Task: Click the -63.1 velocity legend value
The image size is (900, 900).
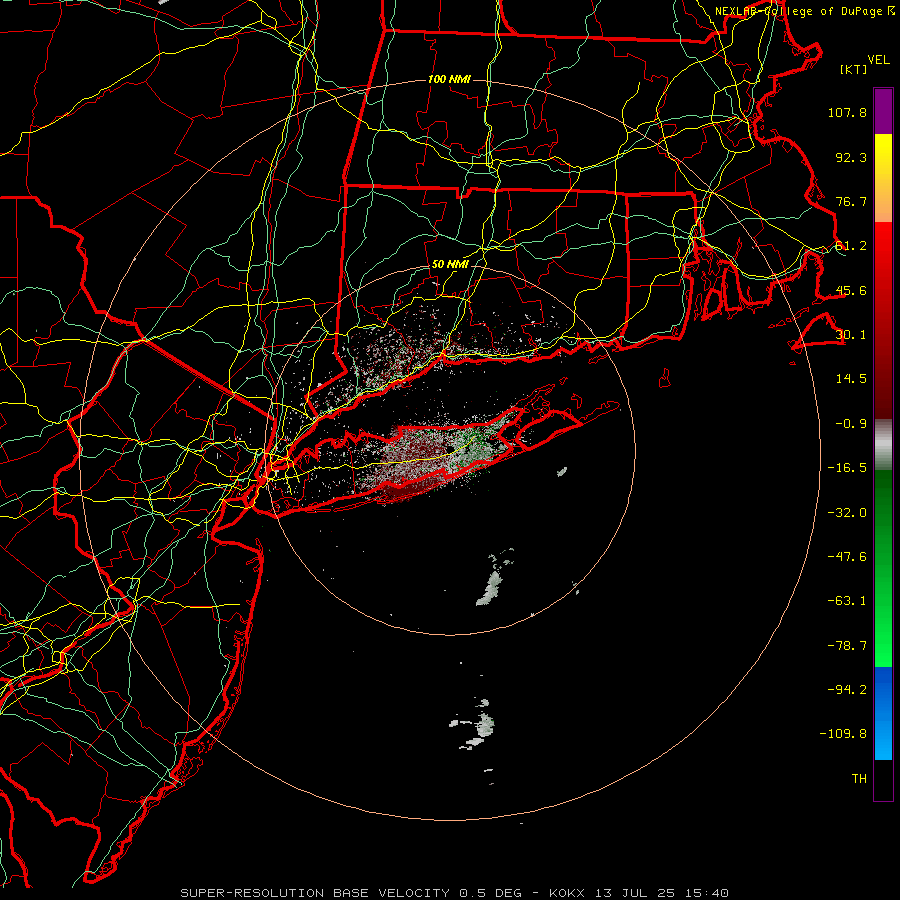Action: [x=847, y=601]
